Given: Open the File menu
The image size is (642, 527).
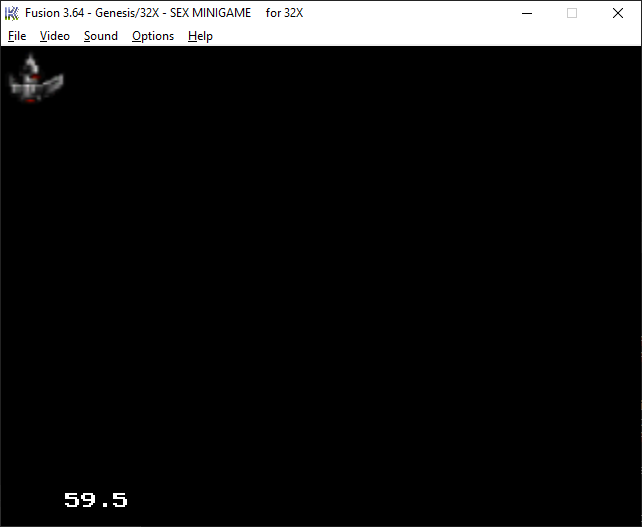Looking at the screenshot, I should 17,36.
